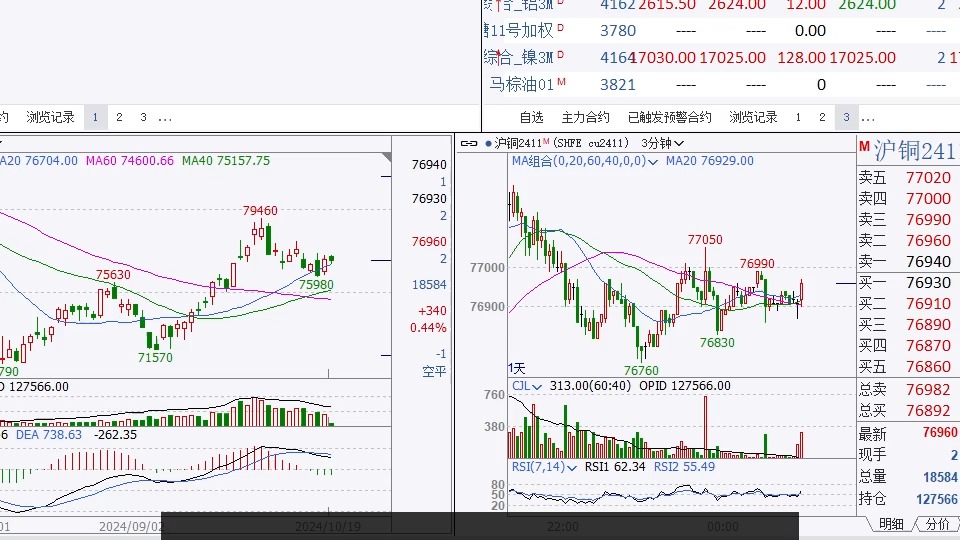Click the red M logo beside 沪铜241
The image size is (960, 540).
pyautogui.click(x=864, y=147)
